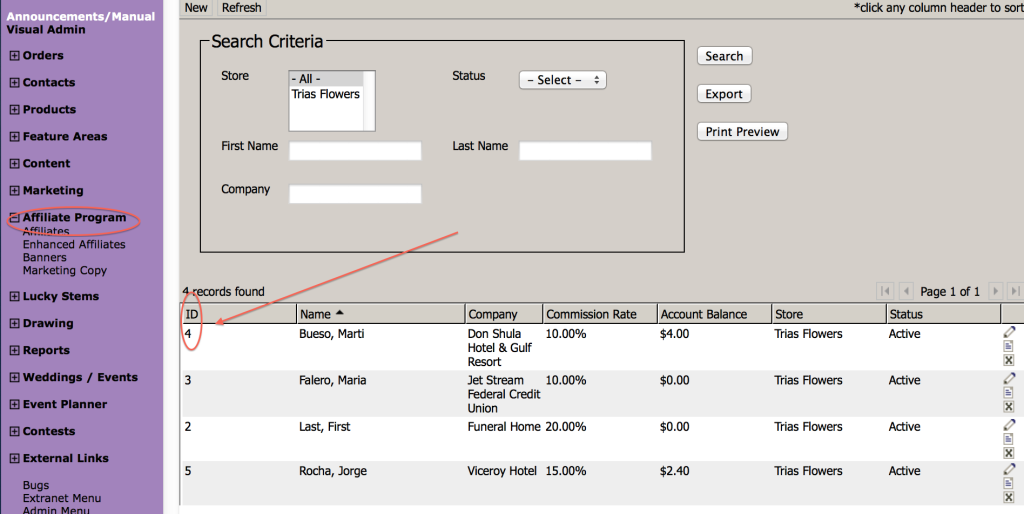Open the Status select dropdown
Screen dimensions: 1024x514
[562, 80]
